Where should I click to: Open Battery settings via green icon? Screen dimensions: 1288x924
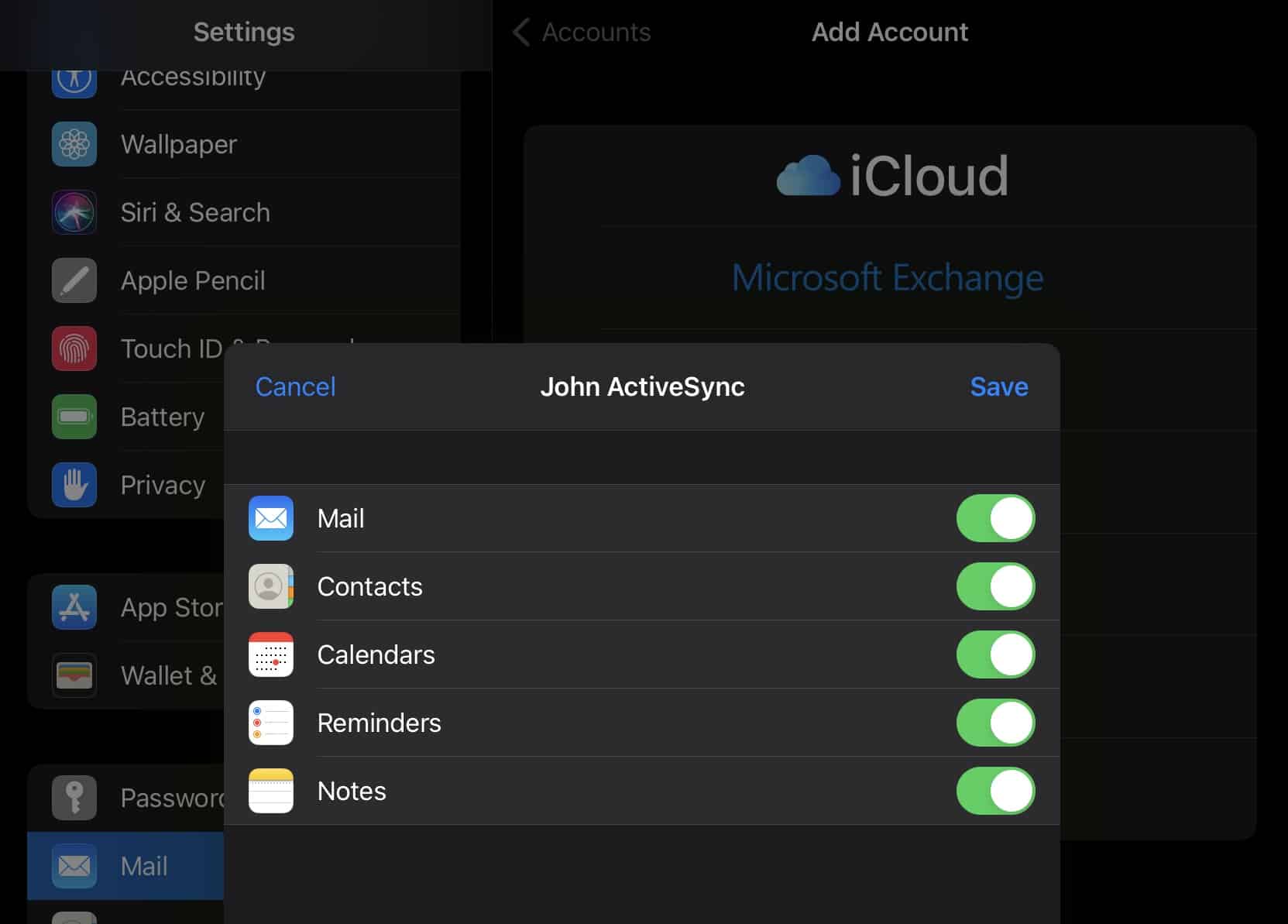coord(74,417)
